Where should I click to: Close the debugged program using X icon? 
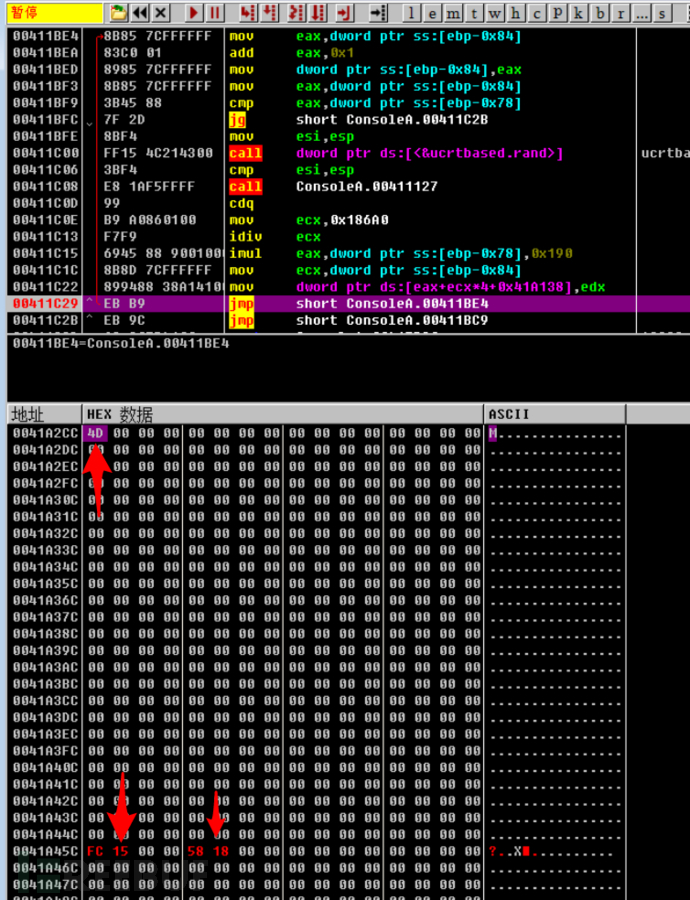click(x=162, y=13)
